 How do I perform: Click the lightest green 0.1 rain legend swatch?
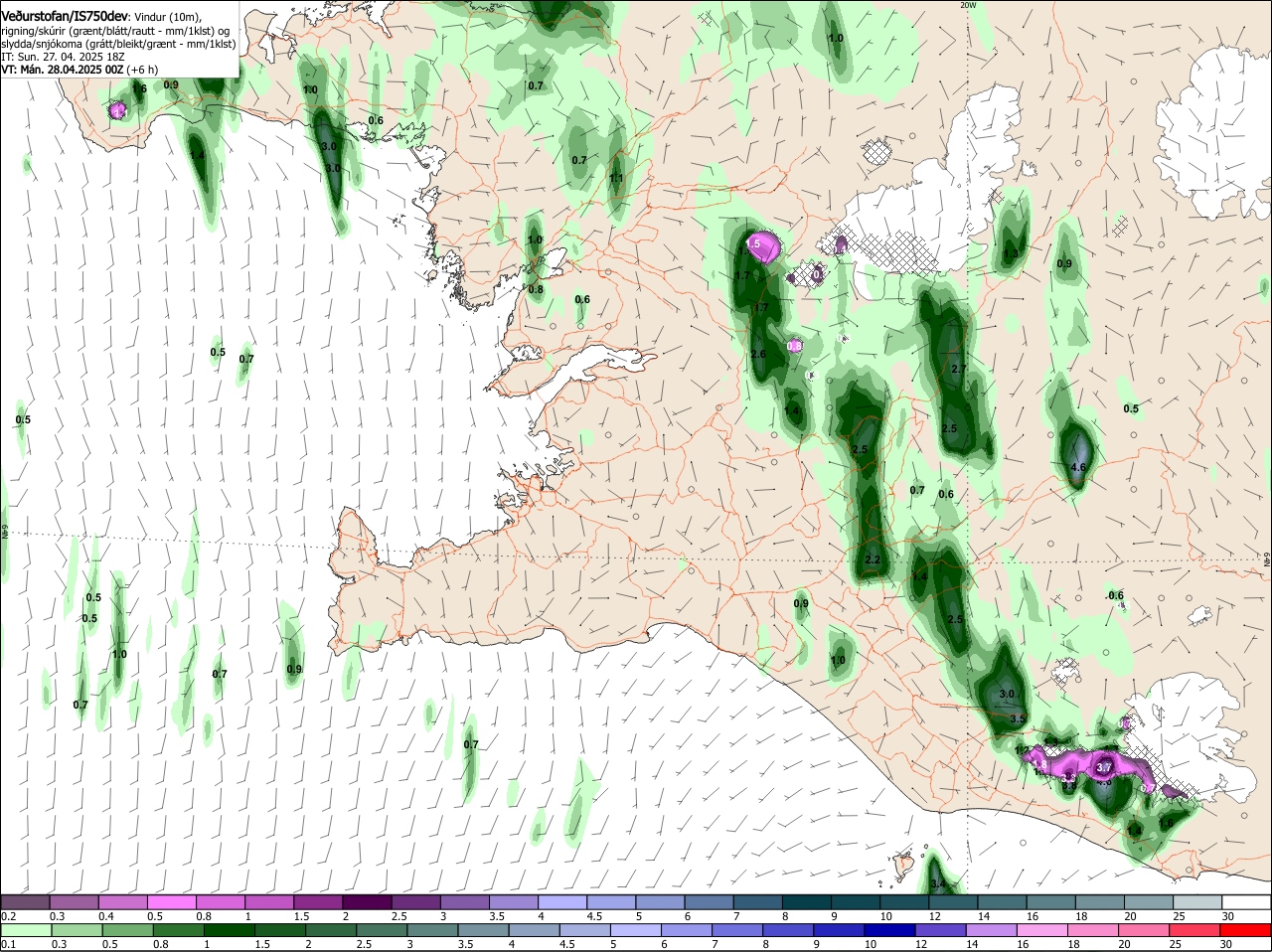26,930
